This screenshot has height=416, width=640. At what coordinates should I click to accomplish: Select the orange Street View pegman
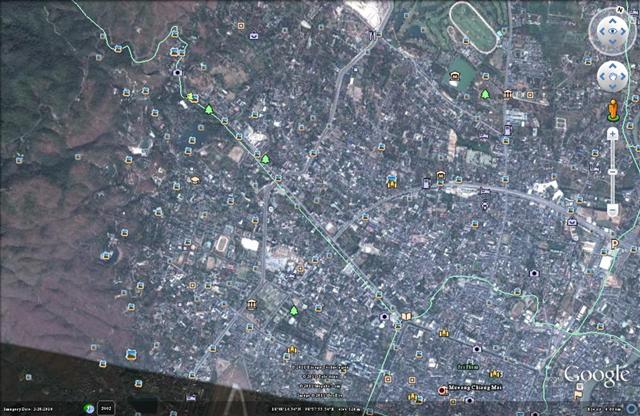613,110
